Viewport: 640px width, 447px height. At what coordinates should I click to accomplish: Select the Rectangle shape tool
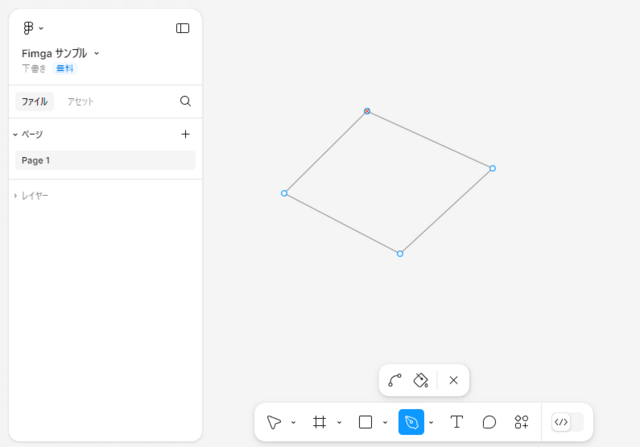click(365, 422)
